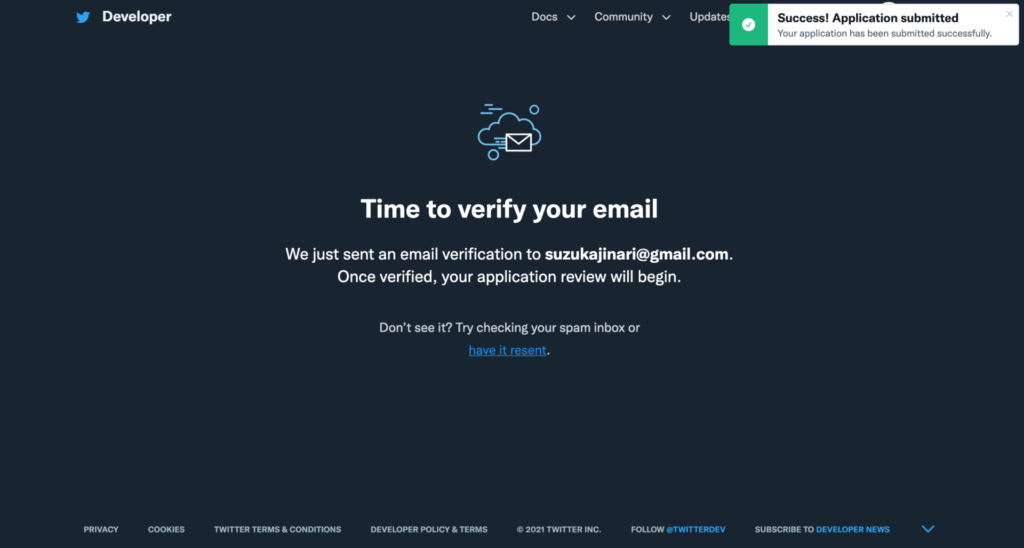Open Twitter Terms & Conditions link
The height and width of the screenshot is (548, 1024).
(x=278, y=529)
